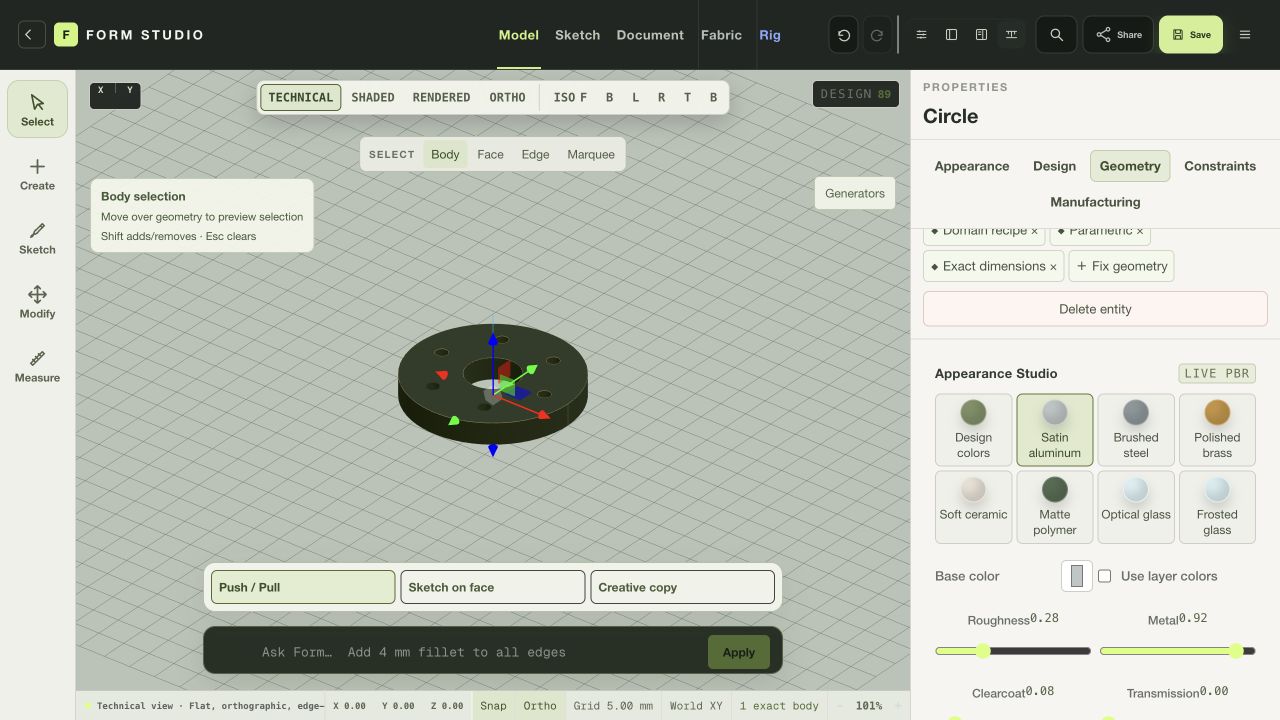Pick the Sketch tool in left sidebar
The width and height of the screenshot is (1280, 720).
[37, 237]
